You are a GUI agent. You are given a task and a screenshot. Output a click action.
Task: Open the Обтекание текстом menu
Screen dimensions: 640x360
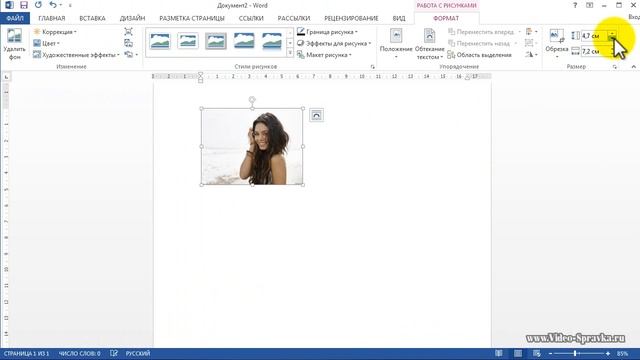[429, 44]
